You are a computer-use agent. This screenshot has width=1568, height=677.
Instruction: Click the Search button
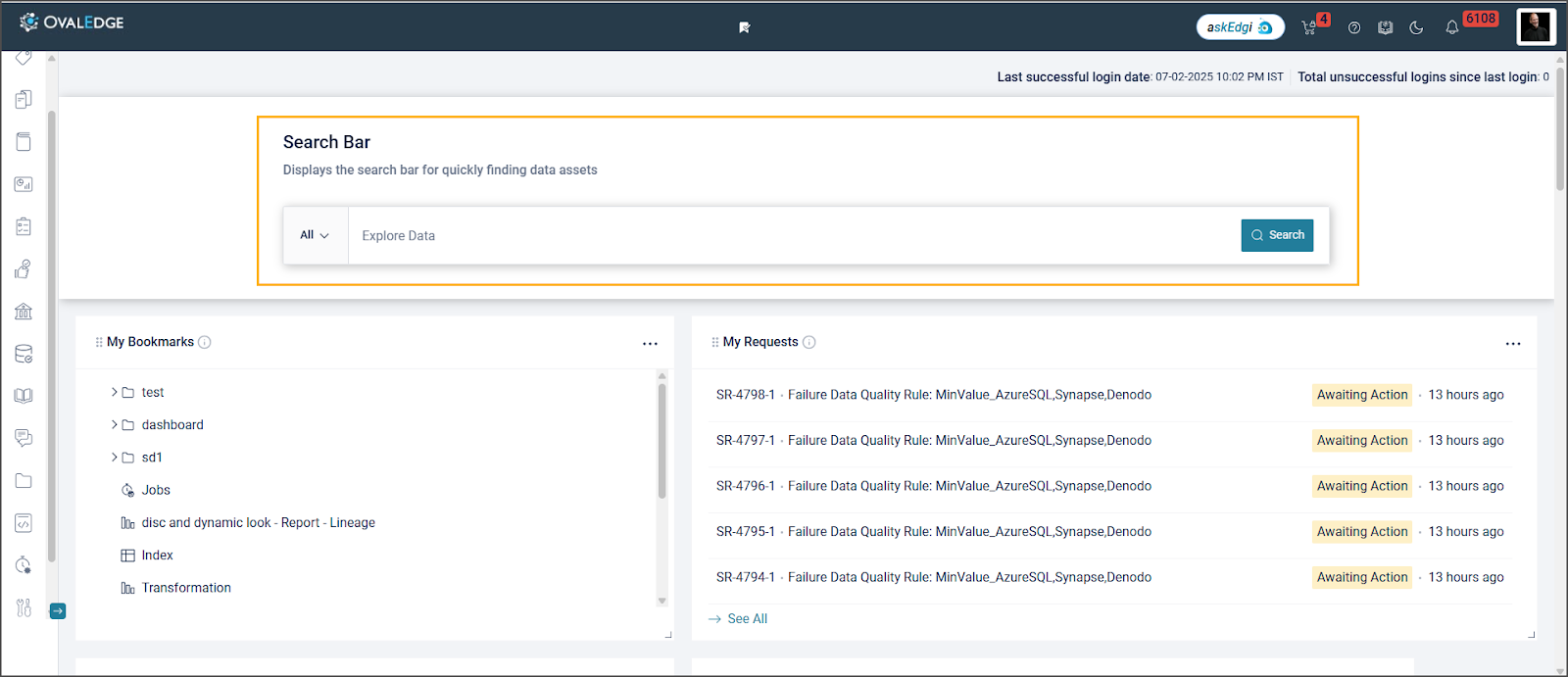click(1277, 235)
